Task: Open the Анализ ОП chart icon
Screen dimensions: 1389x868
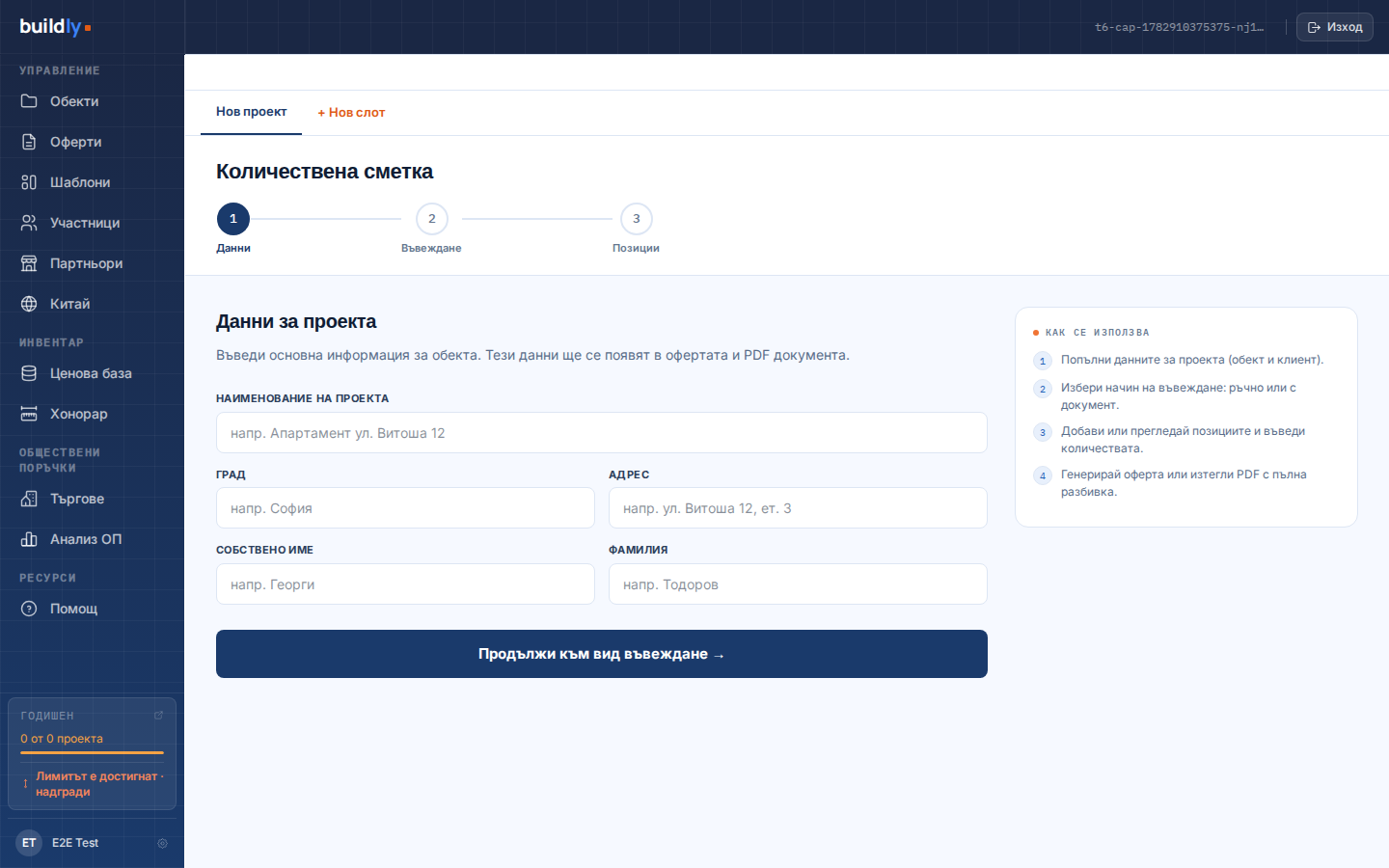Action: (29, 539)
